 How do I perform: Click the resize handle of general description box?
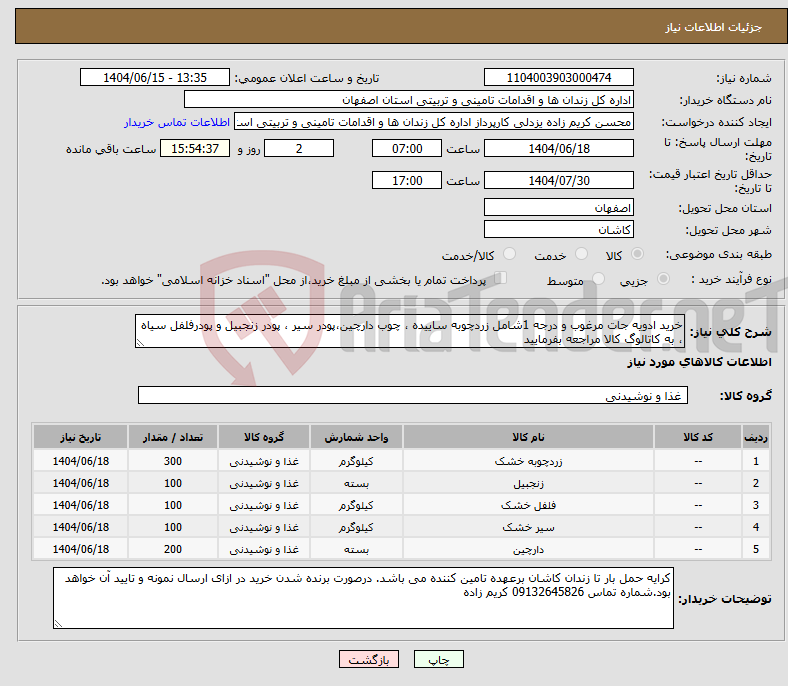(x=140, y=342)
